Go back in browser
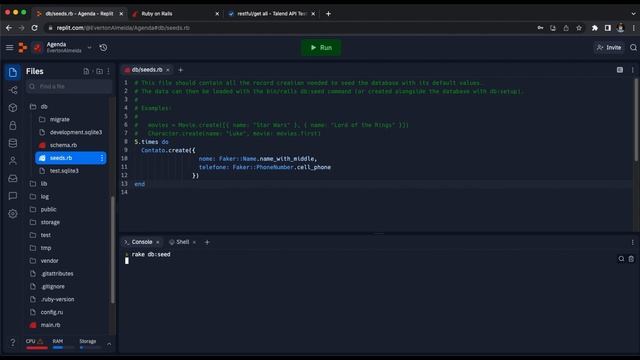The height and width of the screenshot is (360, 640). [x=9, y=28]
